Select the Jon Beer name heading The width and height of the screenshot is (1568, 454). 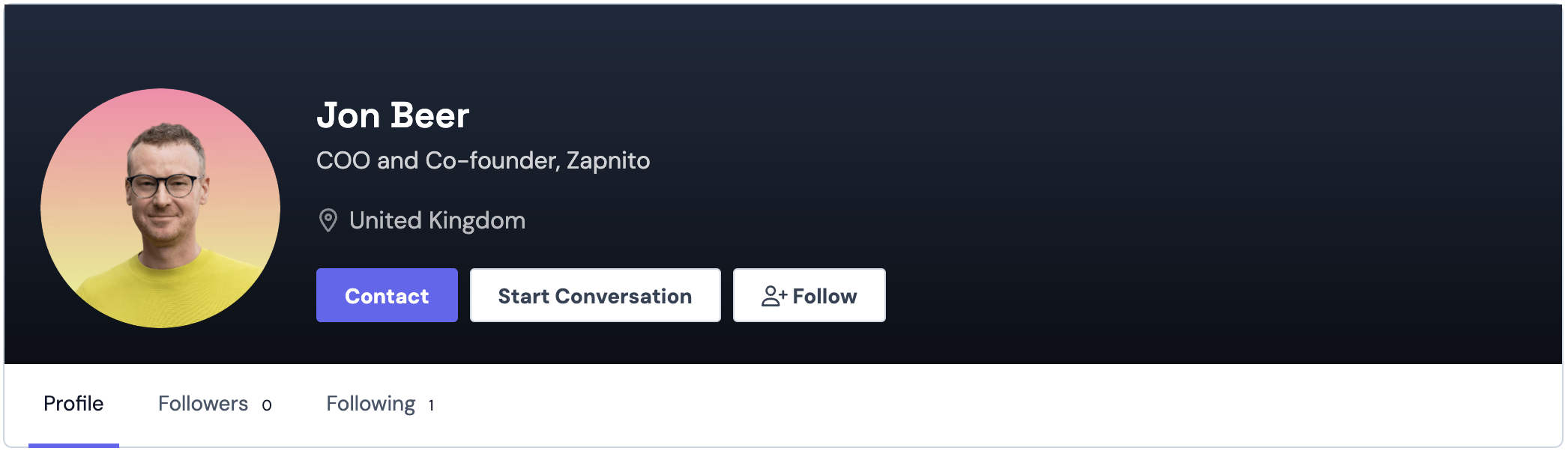click(393, 116)
